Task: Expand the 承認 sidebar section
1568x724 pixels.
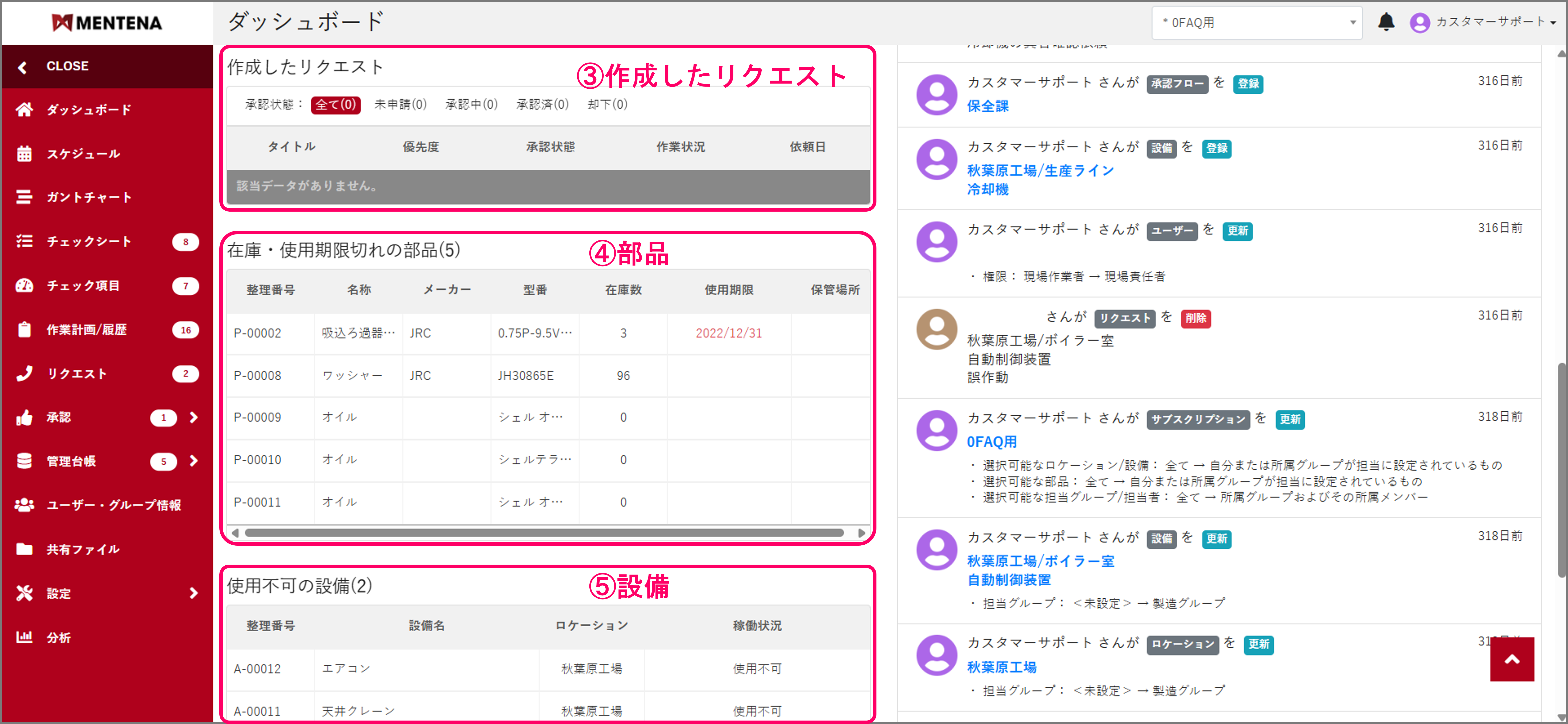Action: (x=194, y=418)
